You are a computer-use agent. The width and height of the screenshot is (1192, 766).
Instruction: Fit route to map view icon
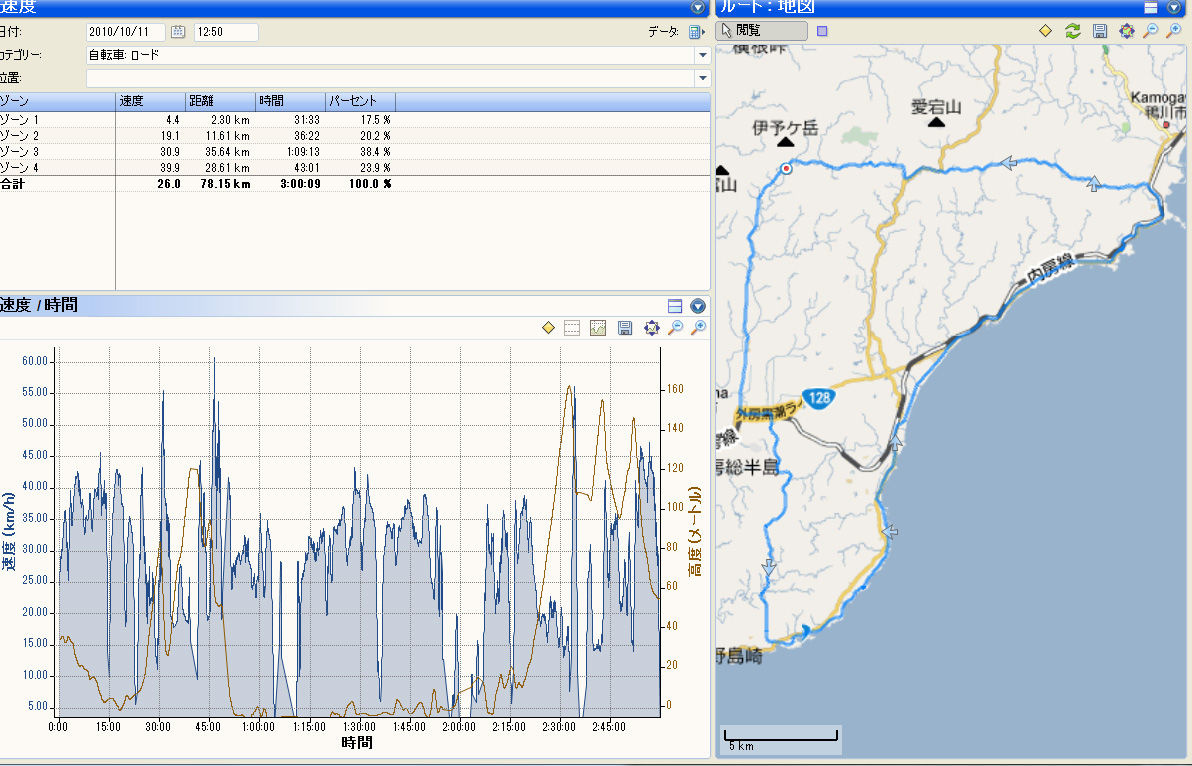1127,30
